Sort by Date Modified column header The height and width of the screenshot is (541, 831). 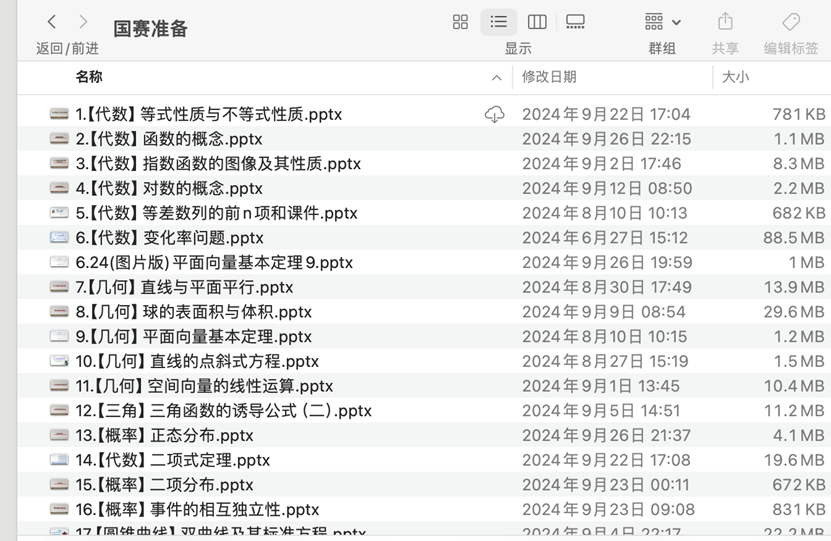click(549, 77)
